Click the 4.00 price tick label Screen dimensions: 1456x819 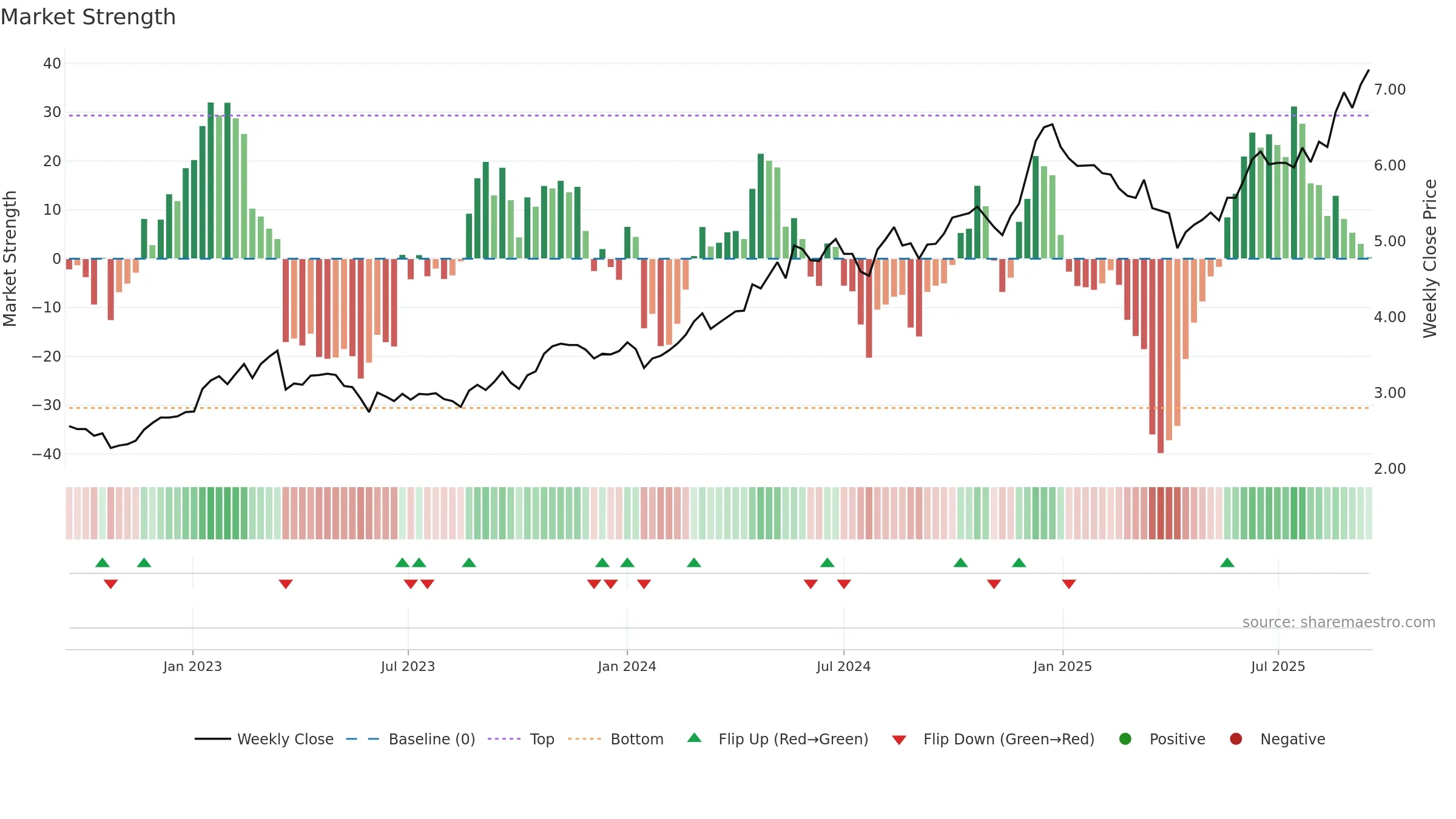pos(1390,317)
